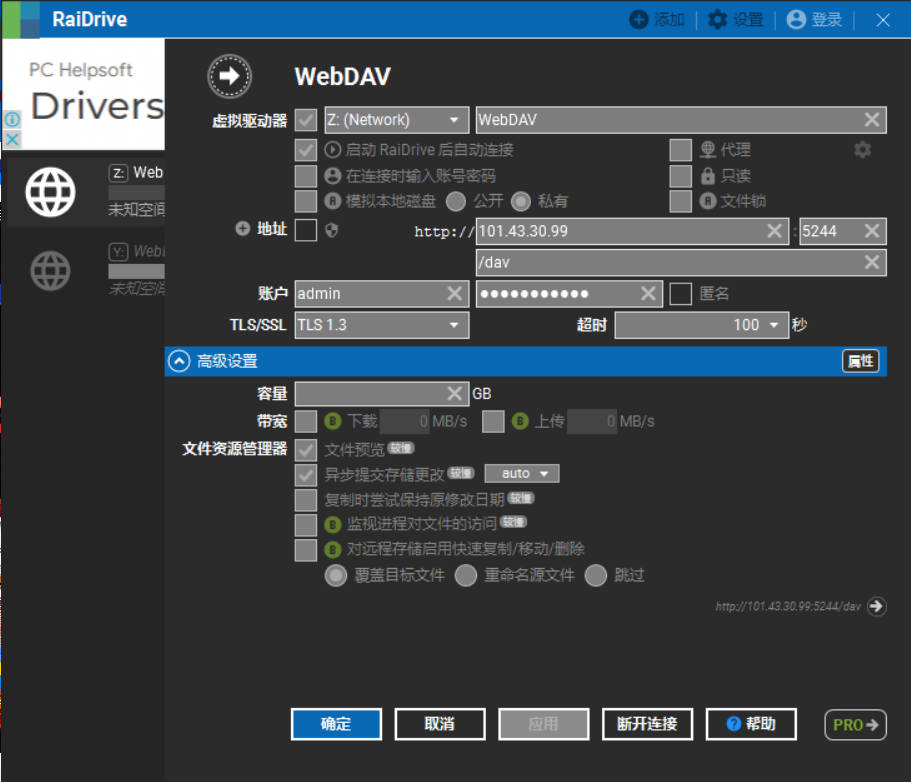Clear the /dav path field
The image size is (911, 782).
[871, 262]
